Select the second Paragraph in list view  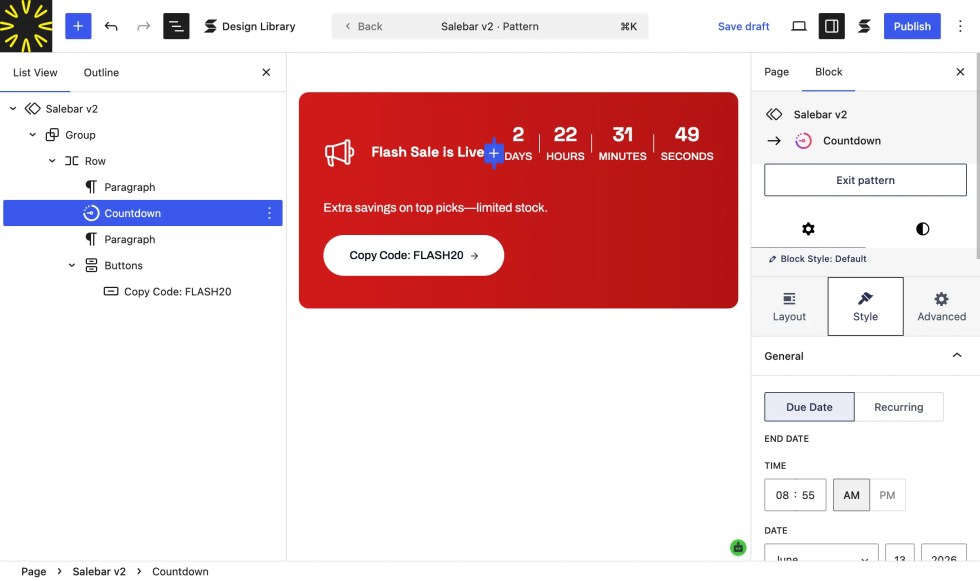[129, 239]
